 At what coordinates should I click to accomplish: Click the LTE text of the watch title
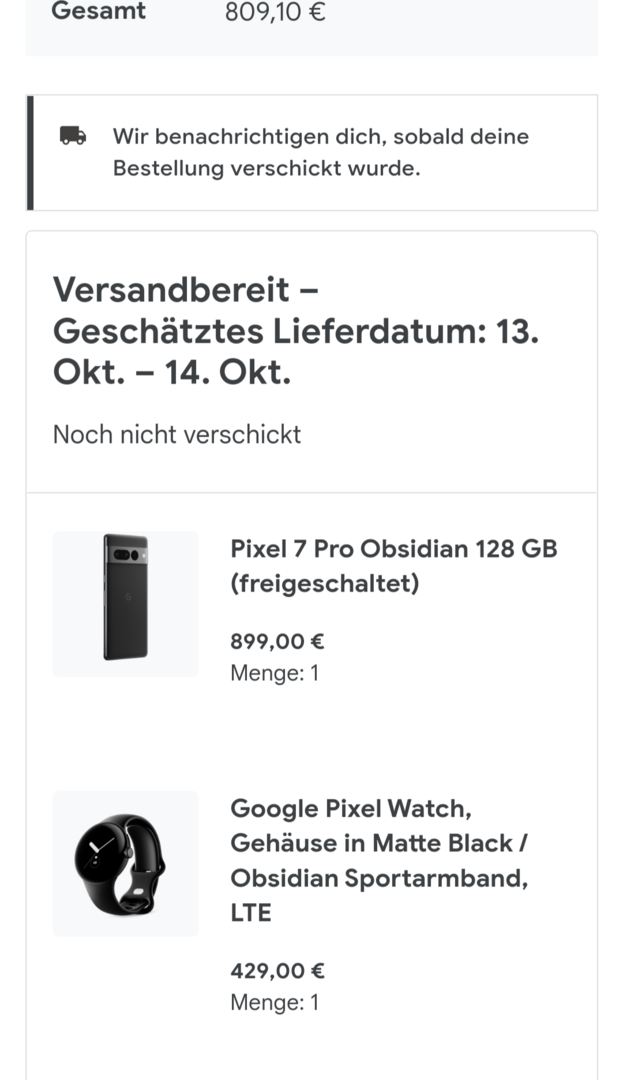click(251, 912)
